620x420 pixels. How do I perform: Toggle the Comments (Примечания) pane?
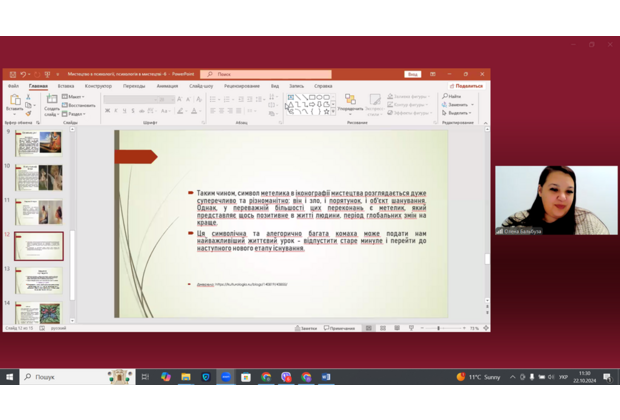pyautogui.click(x=338, y=328)
